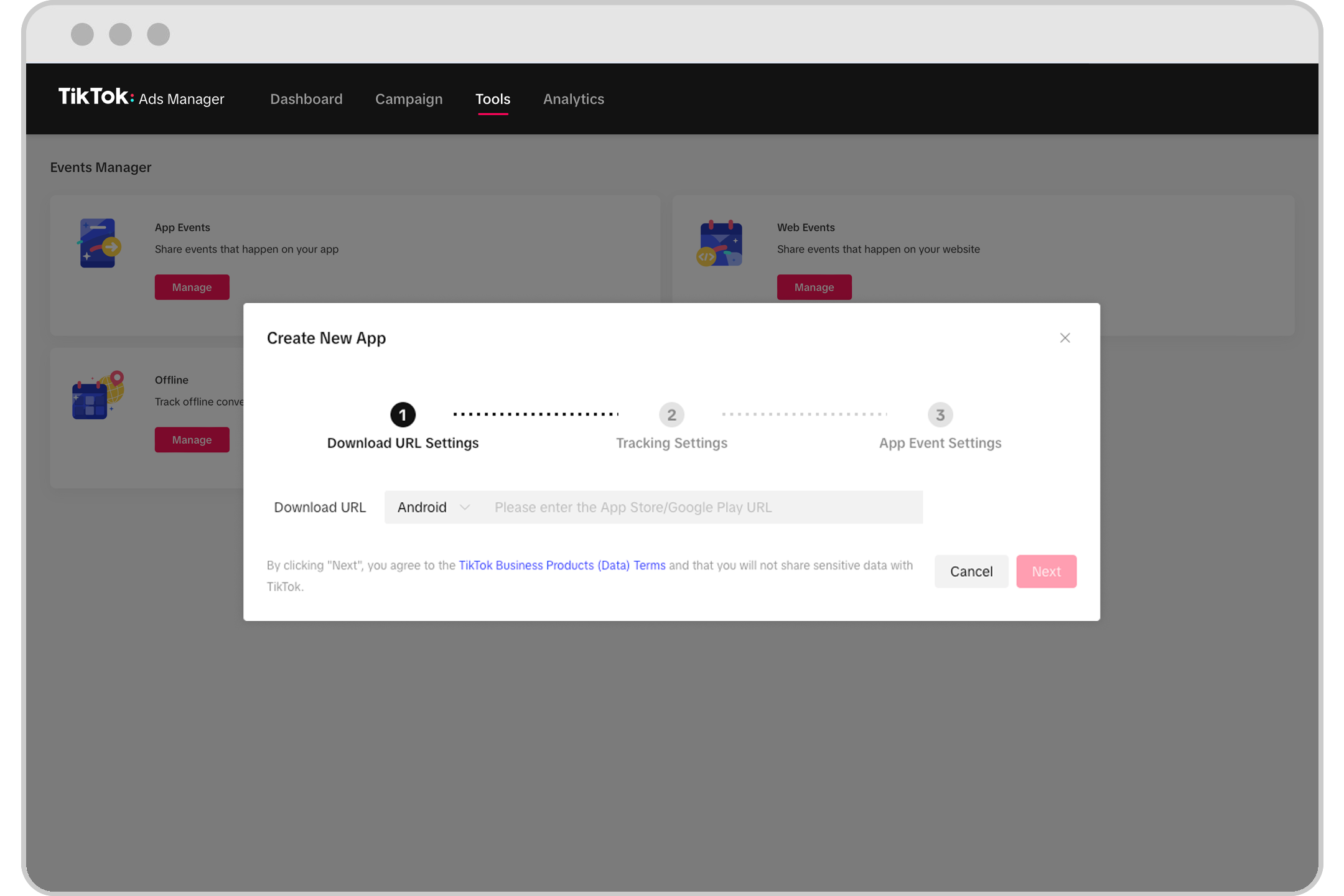1344x896 pixels.
Task: Click the Analytics navigation tab
Action: click(573, 98)
